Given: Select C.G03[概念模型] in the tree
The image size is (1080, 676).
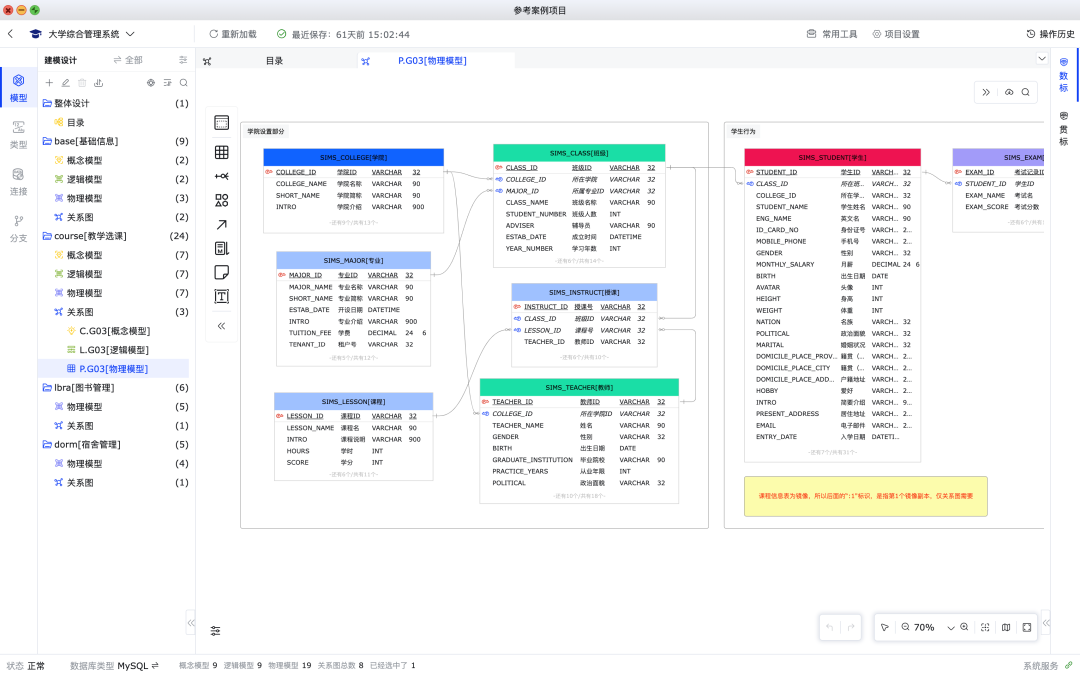Looking at the screenshot, I should coord(114,331).
